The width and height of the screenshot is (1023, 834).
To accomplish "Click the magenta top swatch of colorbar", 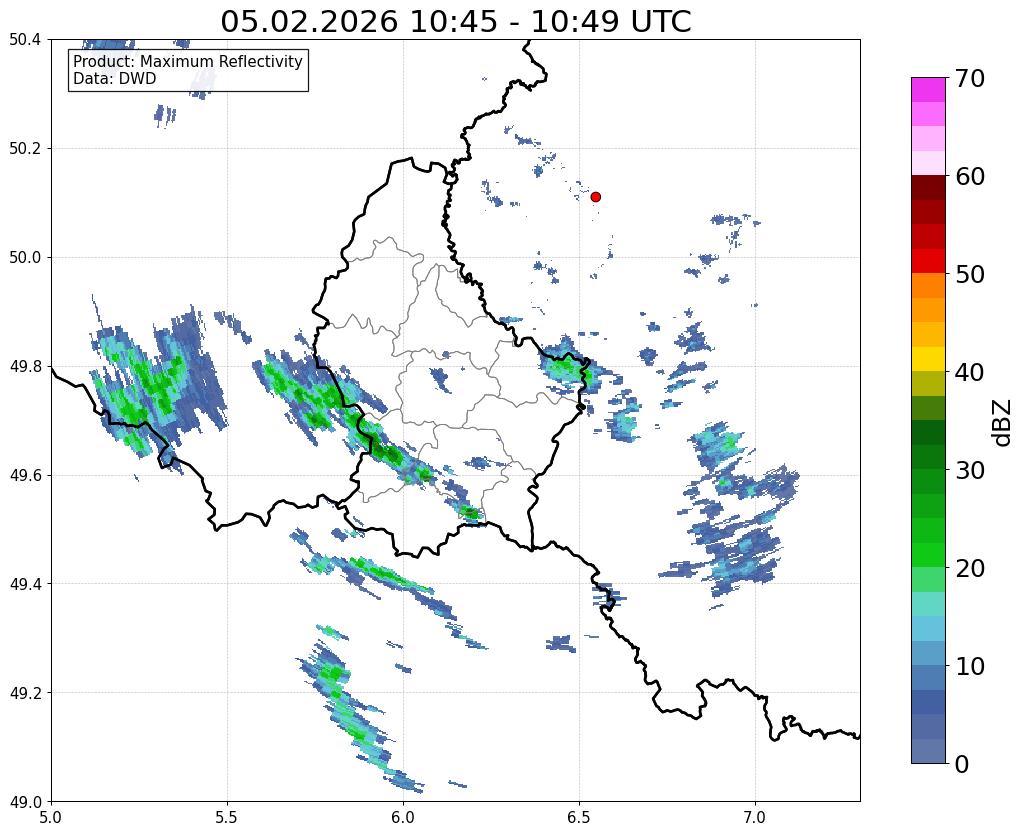I will click(928, 90).
